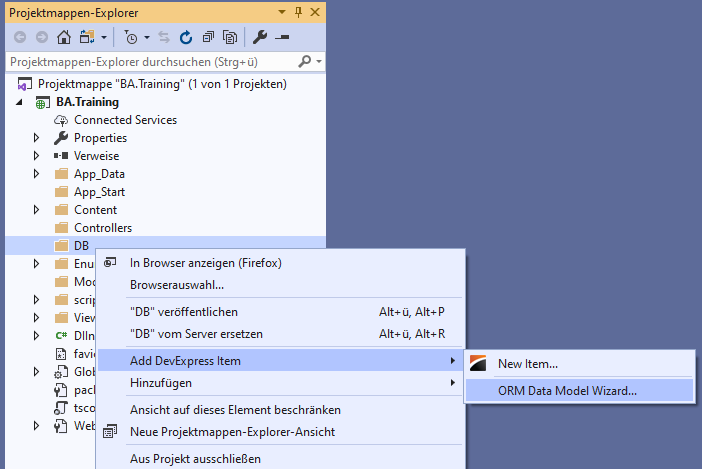This screenshot has height=469, width=702.
Task: Click the magnifier search icon
Action: (304, 61)
